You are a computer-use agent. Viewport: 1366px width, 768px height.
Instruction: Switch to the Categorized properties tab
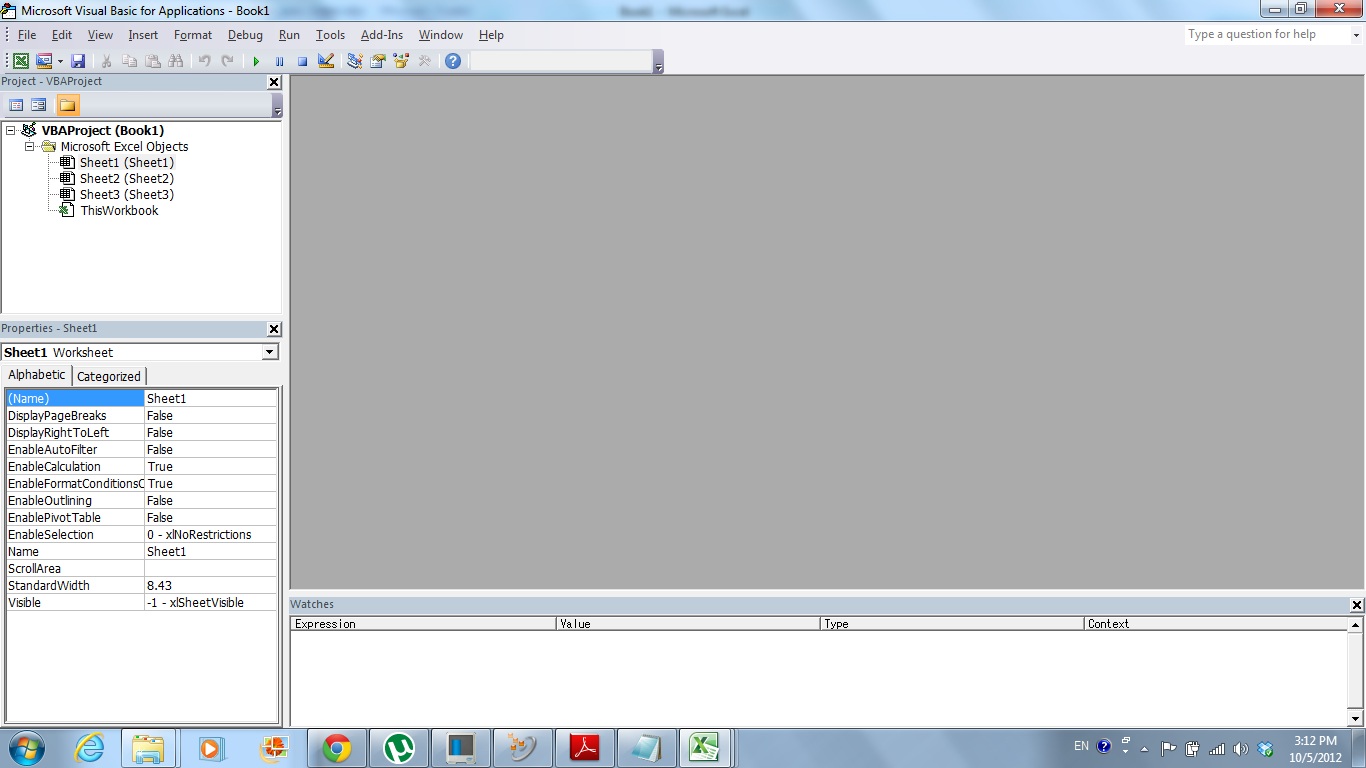[108, 376]
